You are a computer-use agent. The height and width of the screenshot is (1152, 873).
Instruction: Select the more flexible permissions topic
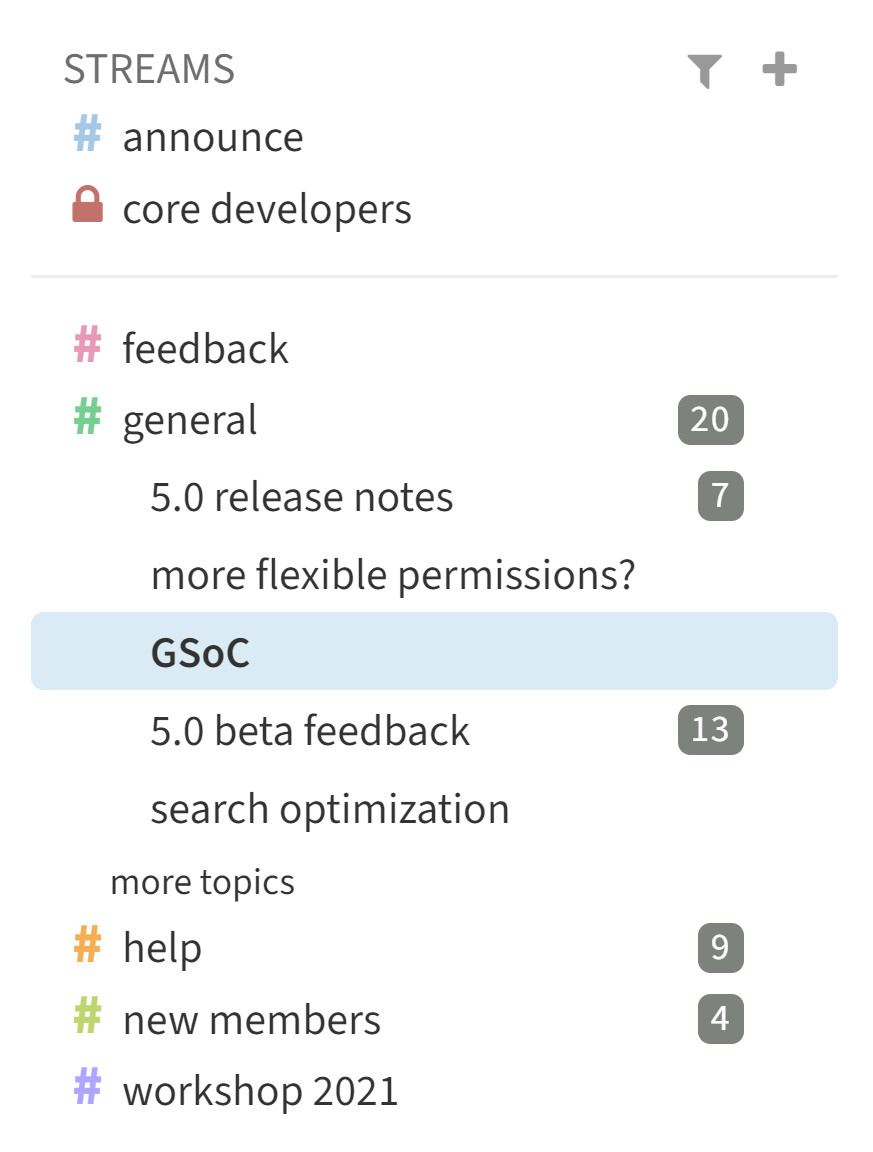(393, 575)
